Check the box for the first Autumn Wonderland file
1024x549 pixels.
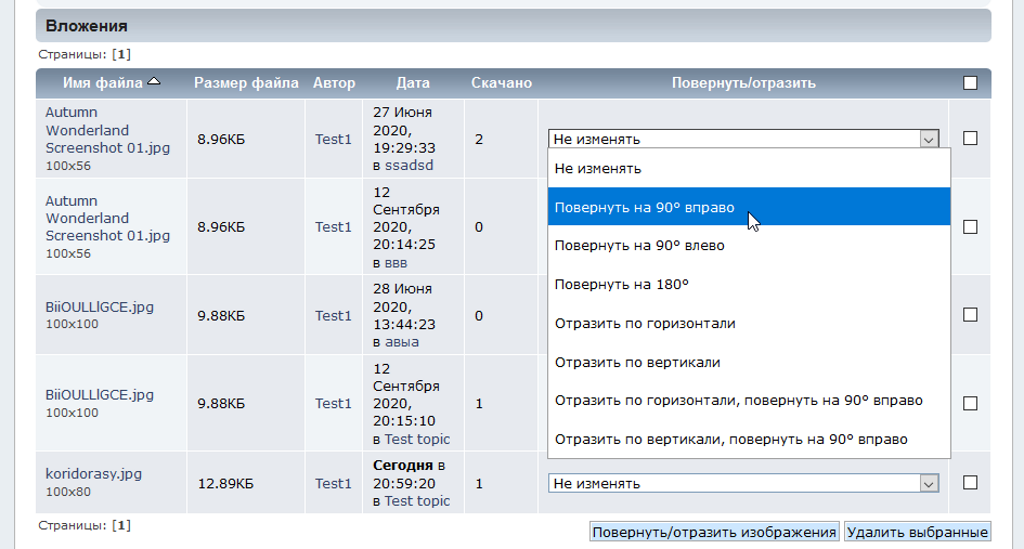[x=969, y=139]
